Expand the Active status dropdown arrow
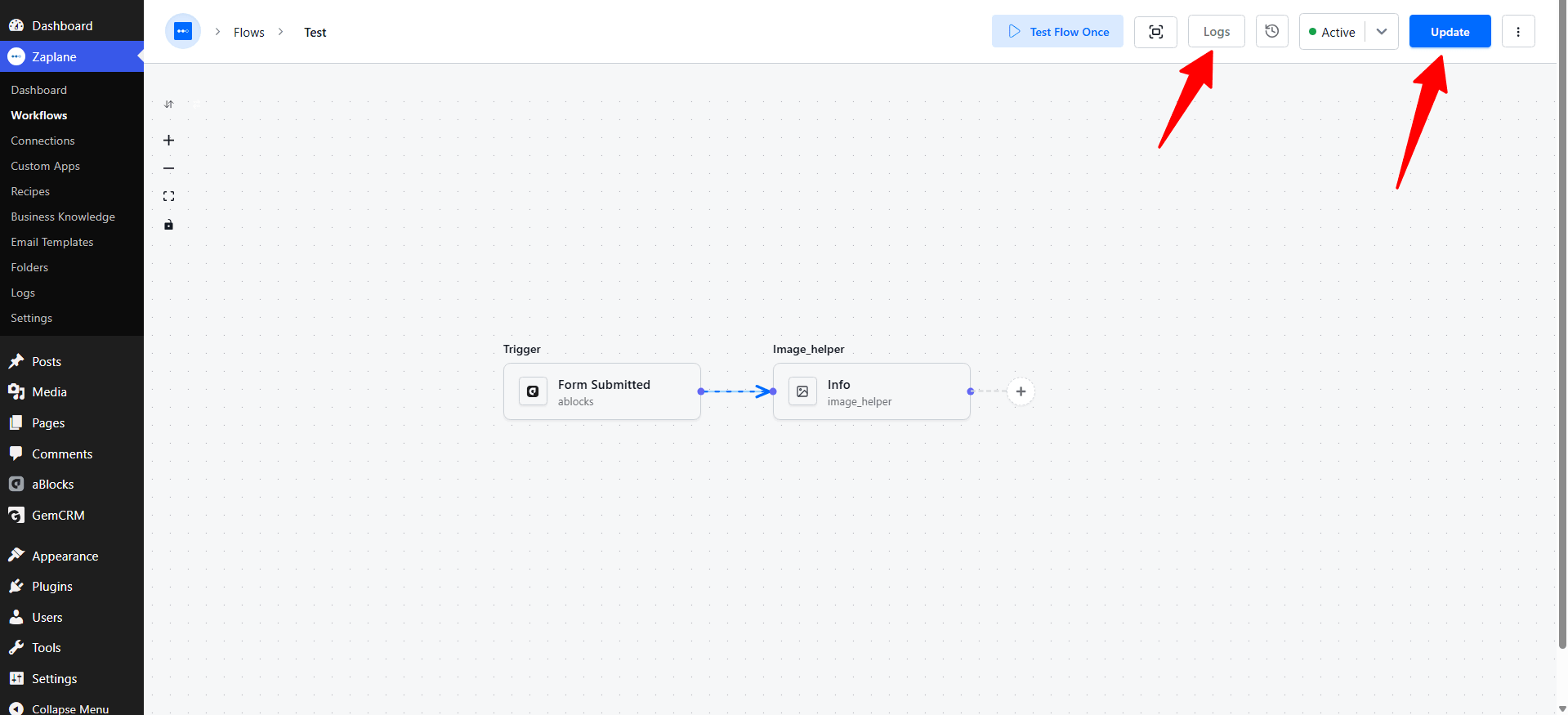The height and width of the screenshot is (715, 1568). (x=1382, y=32)
